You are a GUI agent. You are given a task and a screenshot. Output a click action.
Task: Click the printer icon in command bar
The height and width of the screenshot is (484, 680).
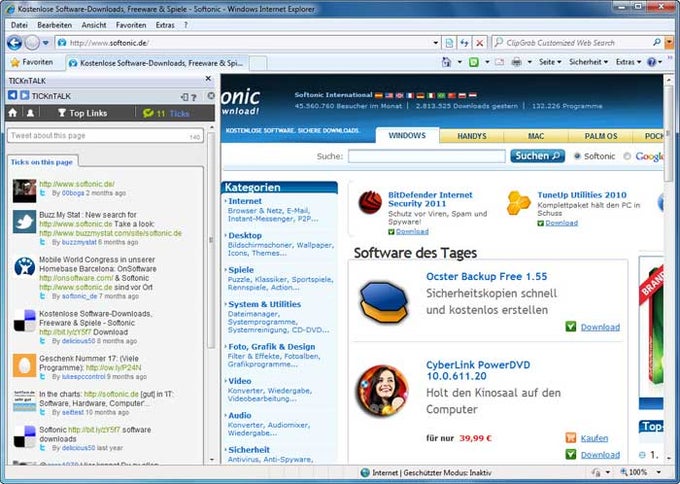click(516, 62)
